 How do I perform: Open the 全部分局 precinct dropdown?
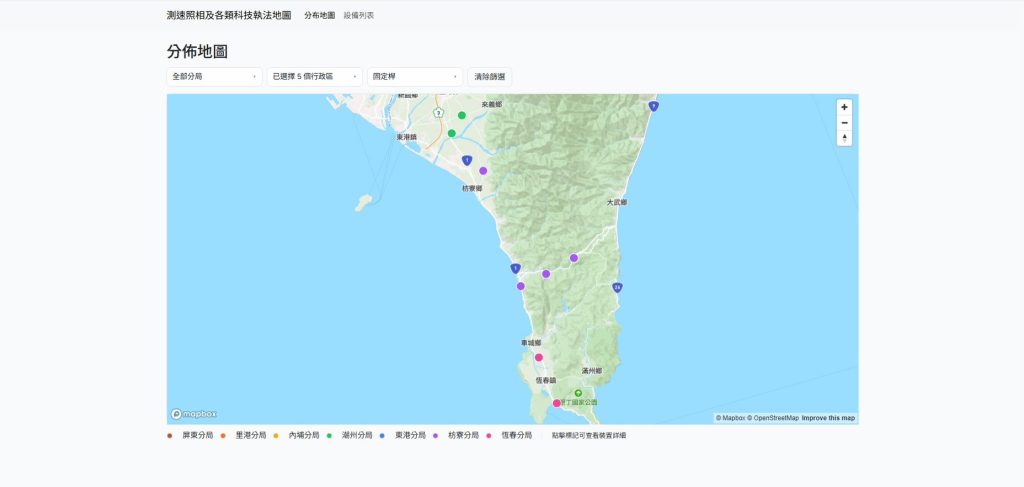214,76
